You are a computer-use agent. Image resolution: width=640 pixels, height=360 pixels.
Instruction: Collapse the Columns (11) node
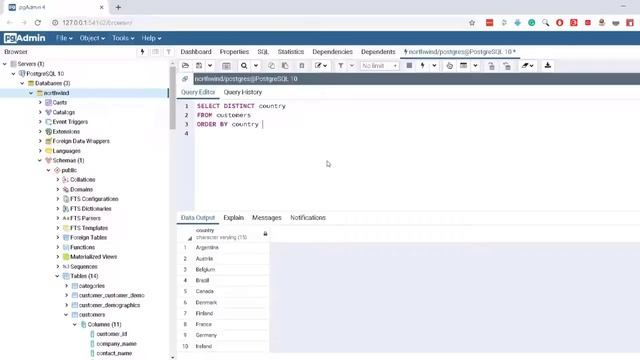point(75,324)
